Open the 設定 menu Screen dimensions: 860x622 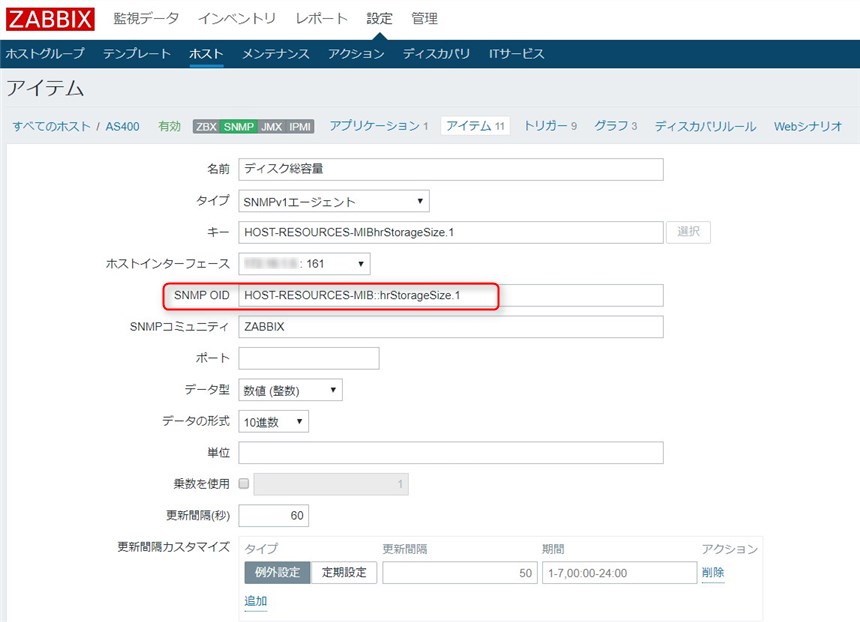[380, 19]
